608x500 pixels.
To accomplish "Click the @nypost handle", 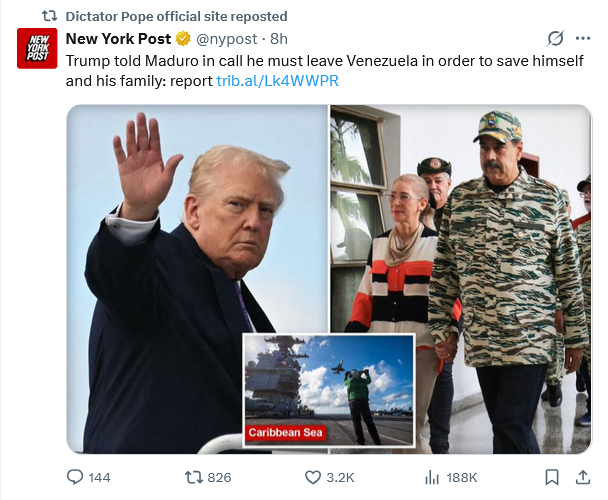I will [x=226, y=39].
